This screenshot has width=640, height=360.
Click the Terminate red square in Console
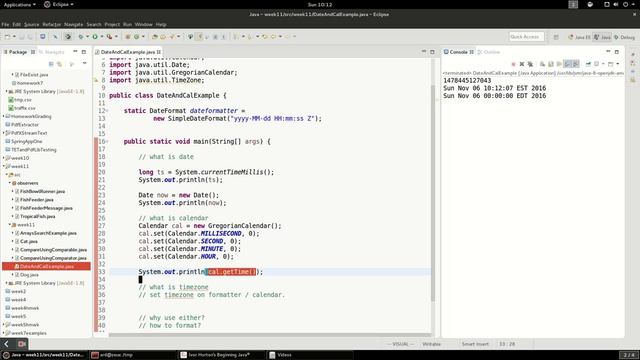pos(513,64)
